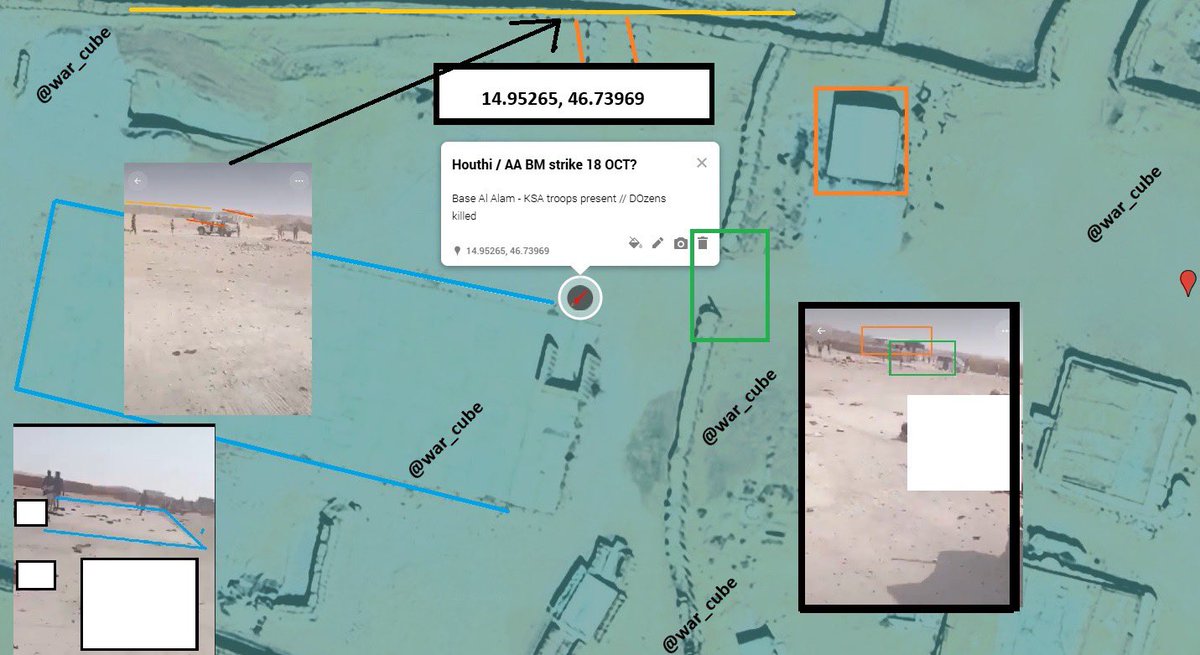Click the pencil edit icon in popup
Viewport: 1200px width, 655px height.
[x=657, y=243]
